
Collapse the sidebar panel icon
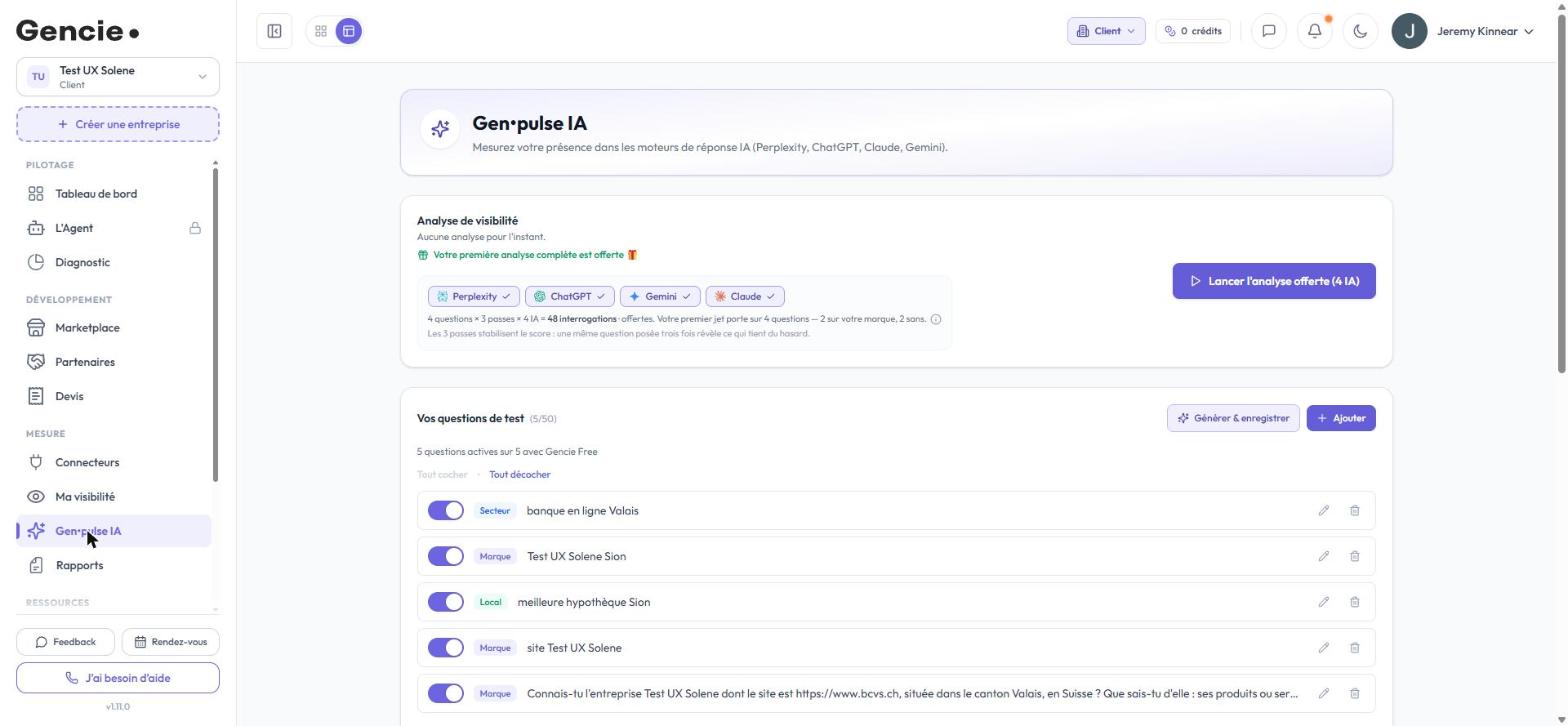point(274,31)
